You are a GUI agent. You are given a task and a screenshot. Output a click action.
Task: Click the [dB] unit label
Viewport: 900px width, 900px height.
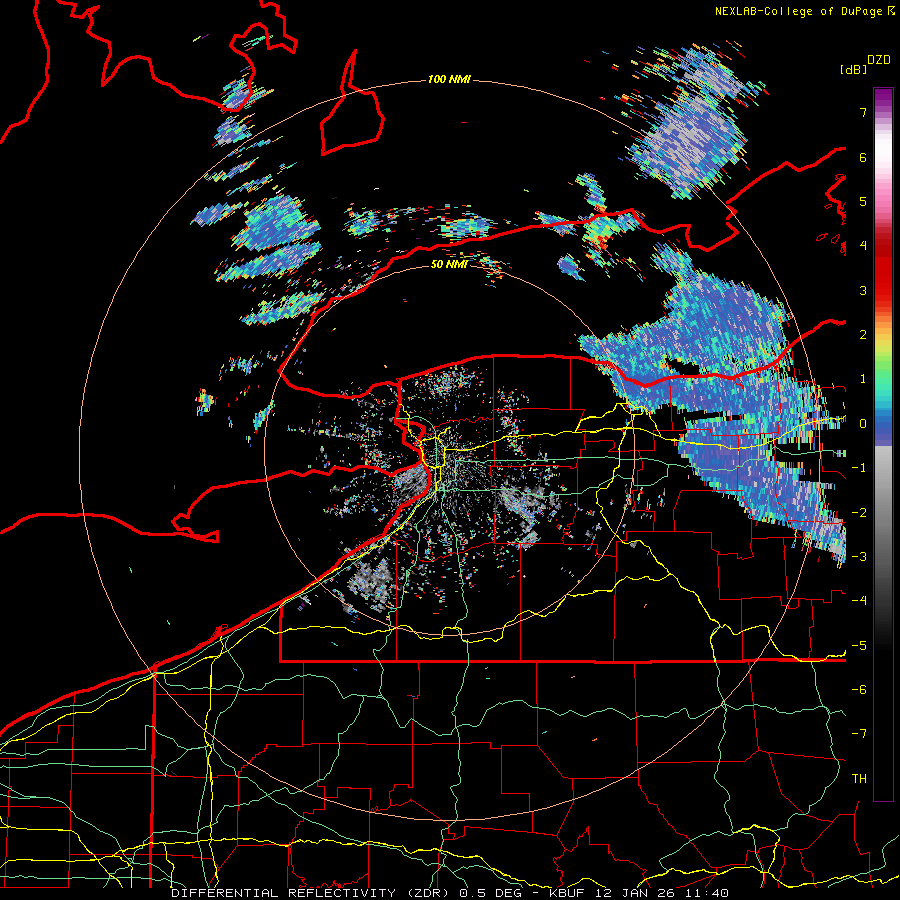[853, 69]
